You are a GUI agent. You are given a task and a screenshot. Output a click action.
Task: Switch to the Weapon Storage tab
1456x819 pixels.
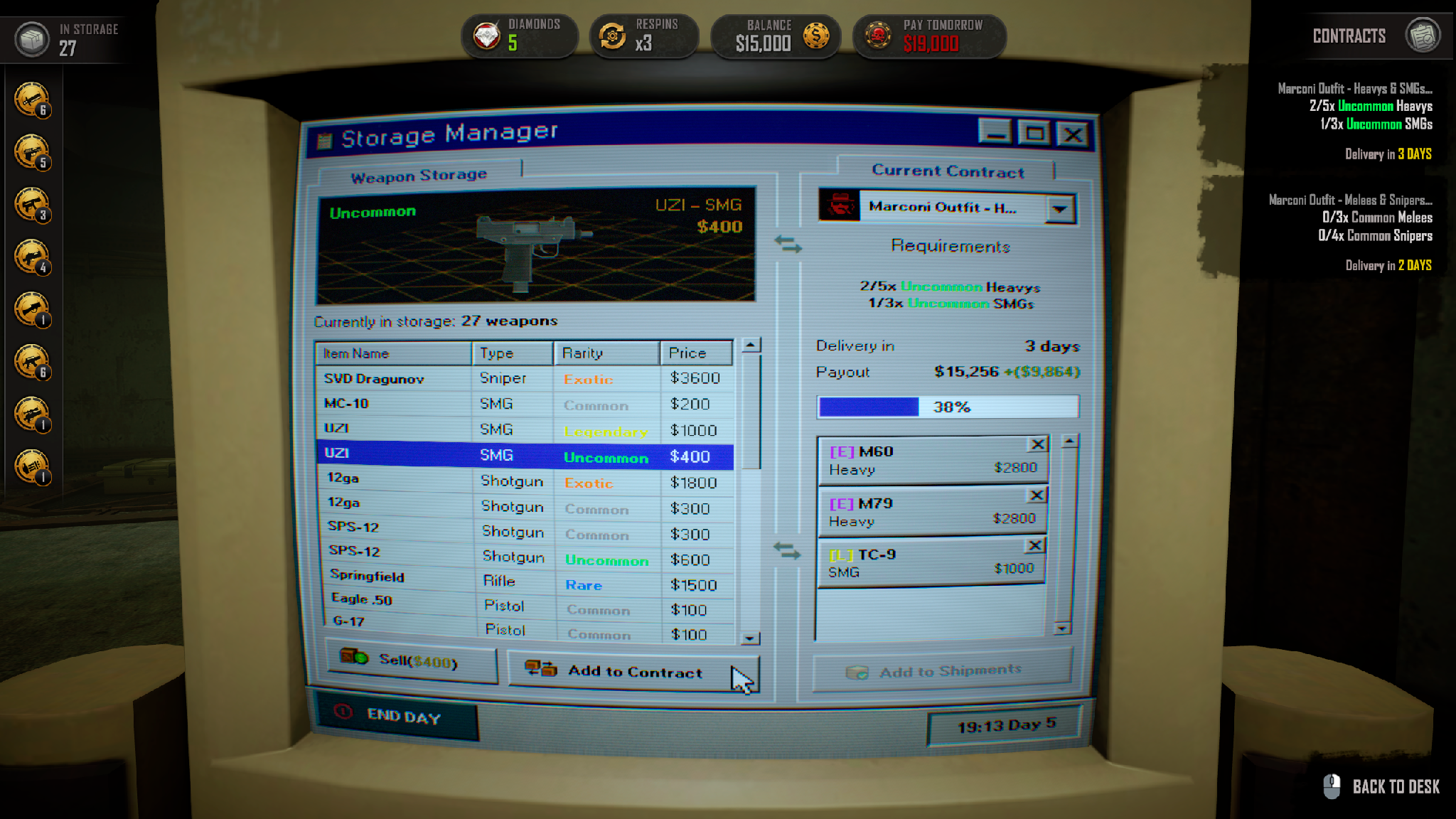coord(419,175)
